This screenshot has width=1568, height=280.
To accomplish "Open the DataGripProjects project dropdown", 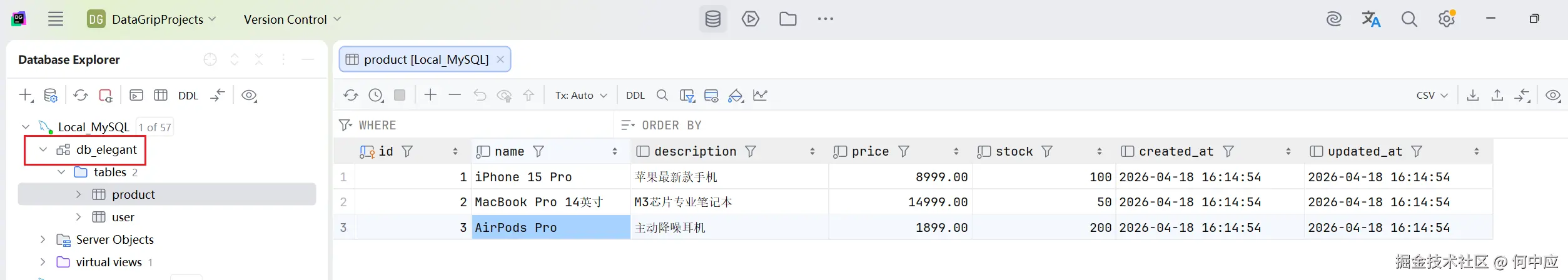I will coord(152,19).
